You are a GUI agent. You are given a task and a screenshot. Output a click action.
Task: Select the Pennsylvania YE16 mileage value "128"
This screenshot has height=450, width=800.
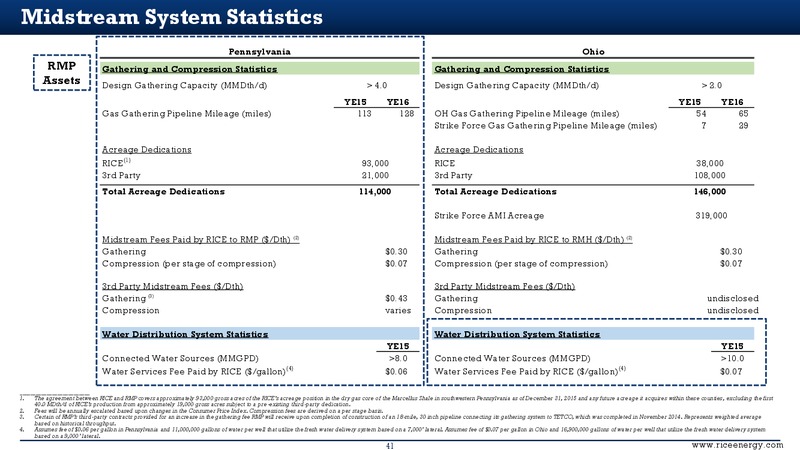coord(406,113)
